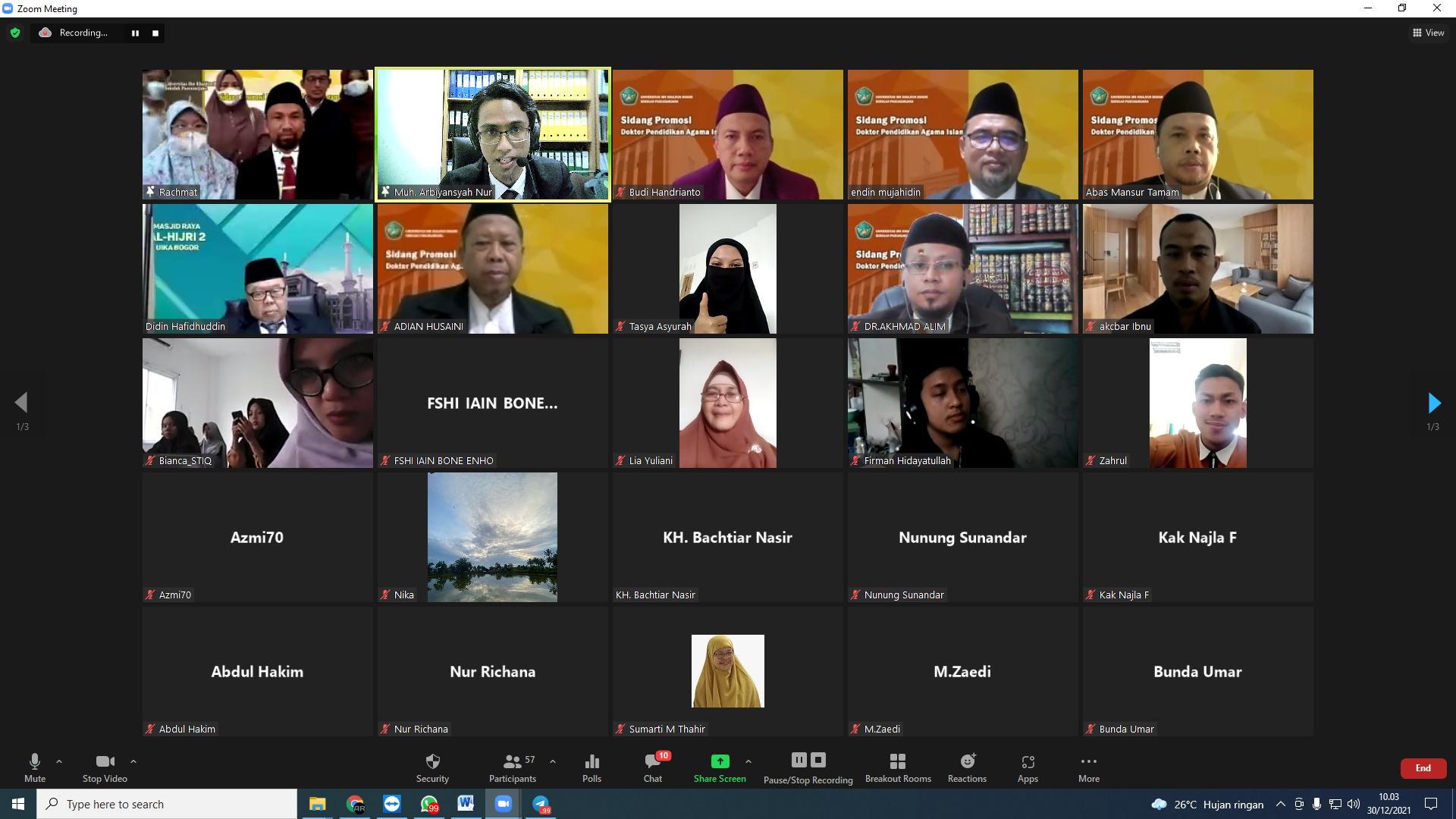Open Chat with 10 unread messages

point(652,761)
